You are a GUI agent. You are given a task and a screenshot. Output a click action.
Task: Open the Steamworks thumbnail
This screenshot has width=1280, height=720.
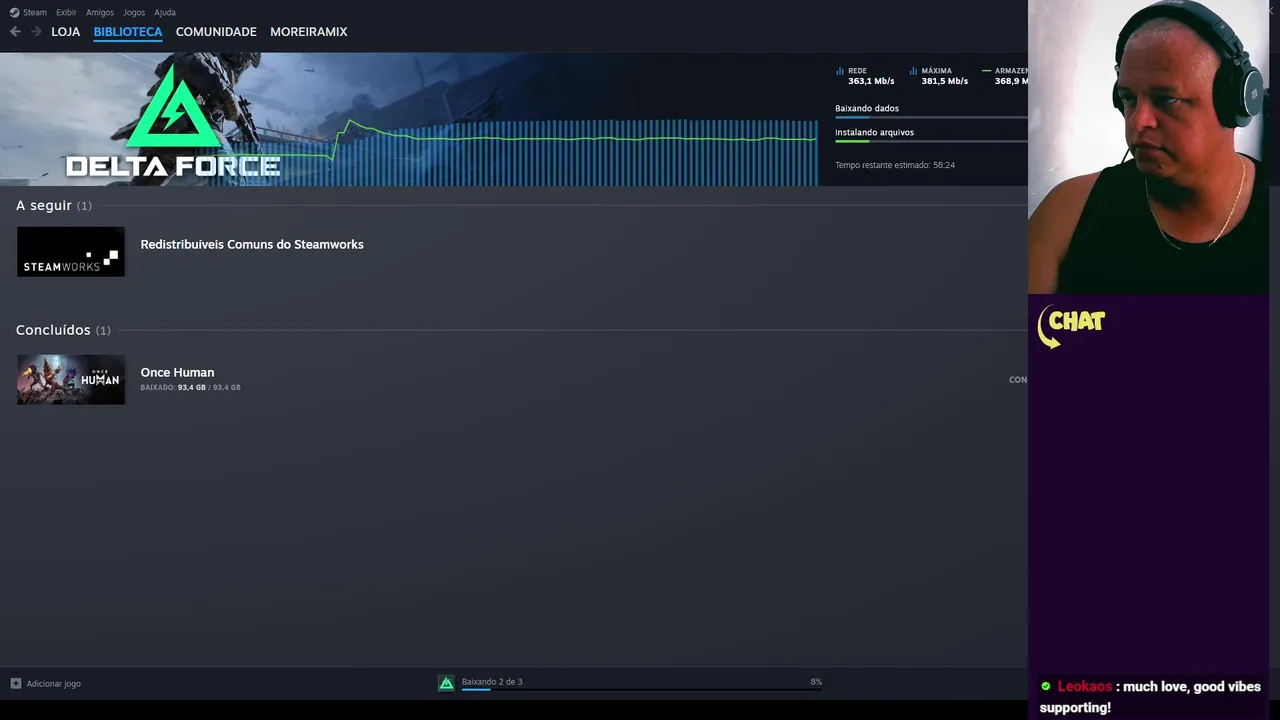(71, 252)
